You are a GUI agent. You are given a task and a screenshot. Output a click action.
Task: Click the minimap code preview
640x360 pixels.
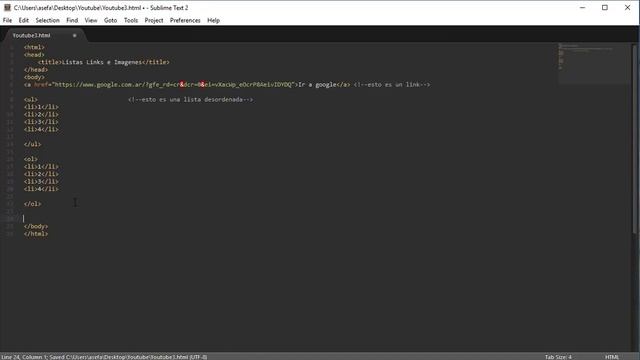pyautogui.click(x=593, y=63)
